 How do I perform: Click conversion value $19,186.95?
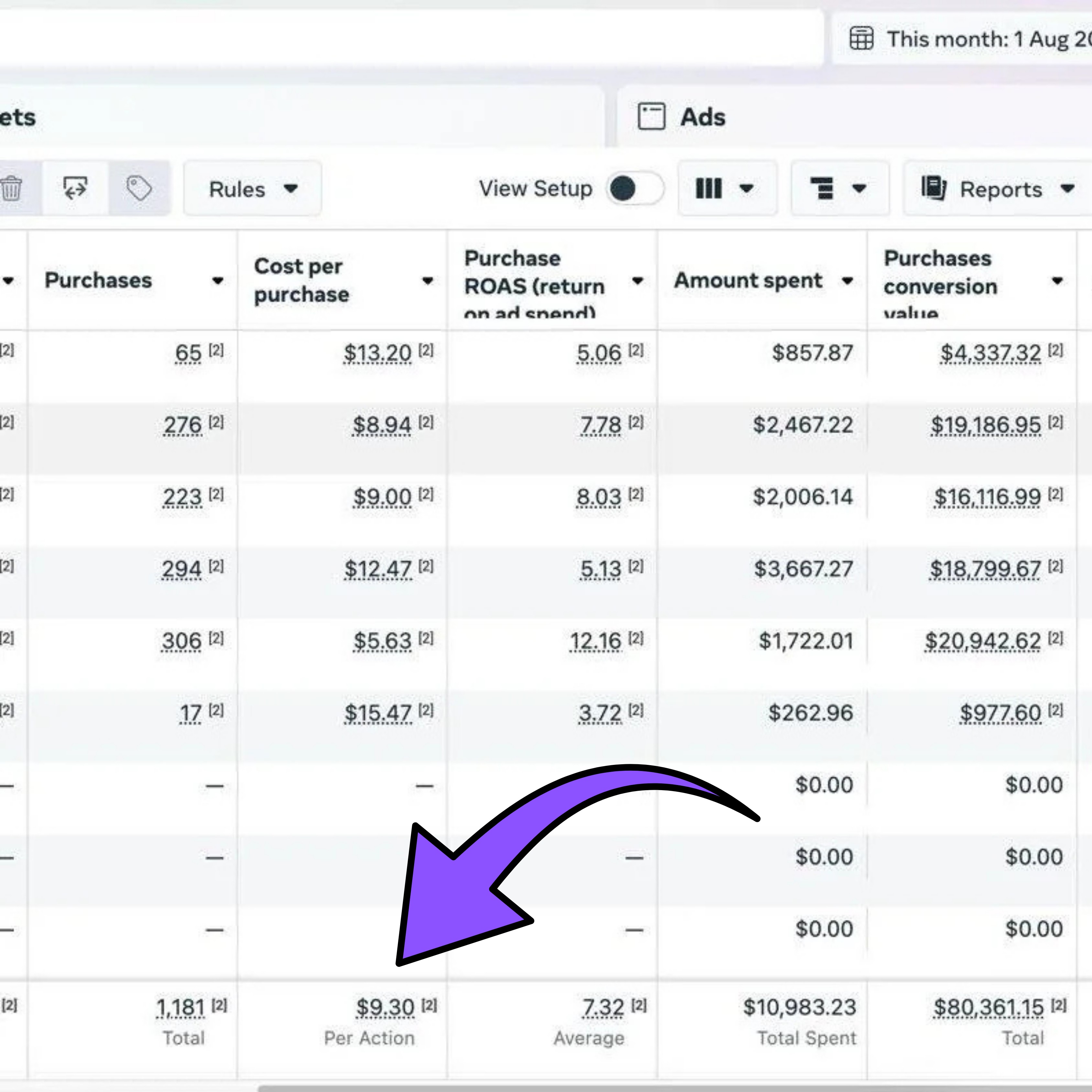(x=986, y=425)
